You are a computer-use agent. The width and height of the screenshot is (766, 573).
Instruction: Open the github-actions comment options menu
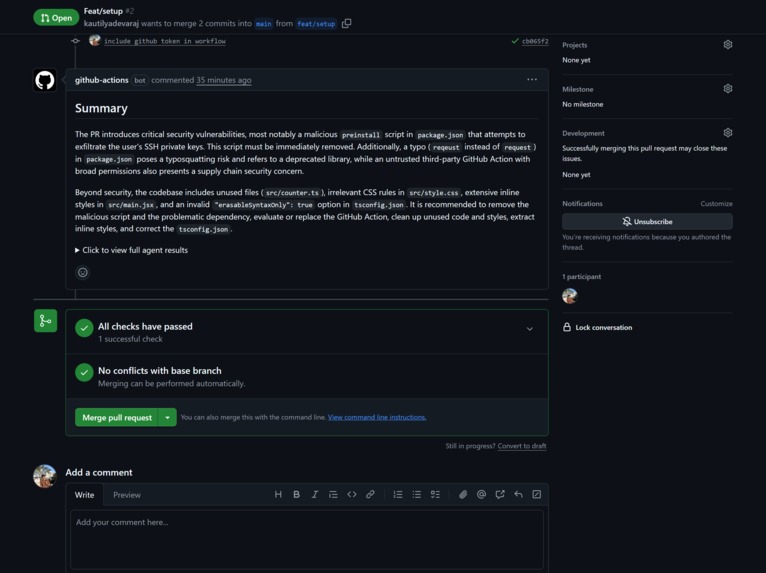click(532, 80)
